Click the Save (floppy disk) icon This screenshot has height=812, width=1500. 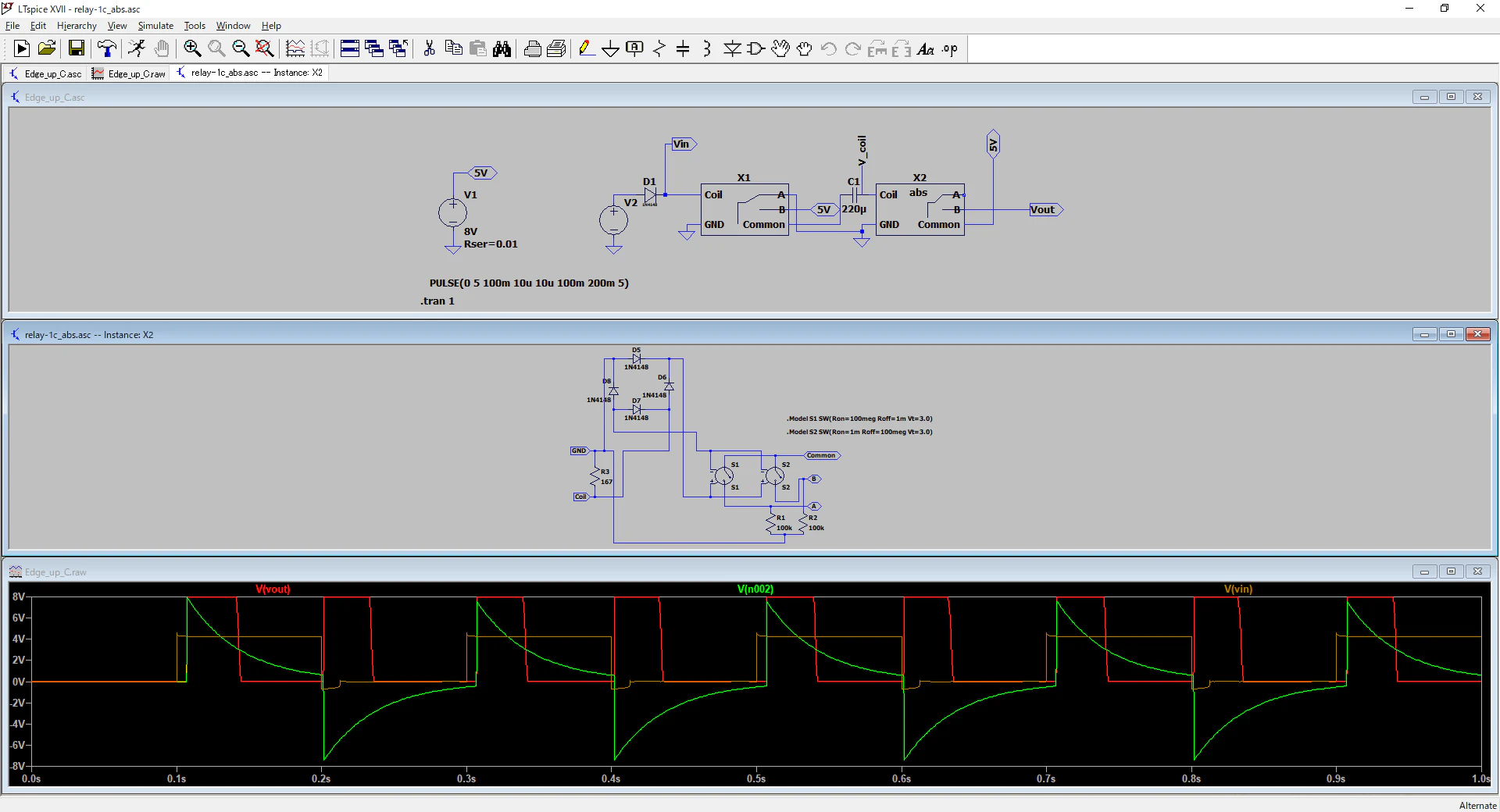(77, 49)
